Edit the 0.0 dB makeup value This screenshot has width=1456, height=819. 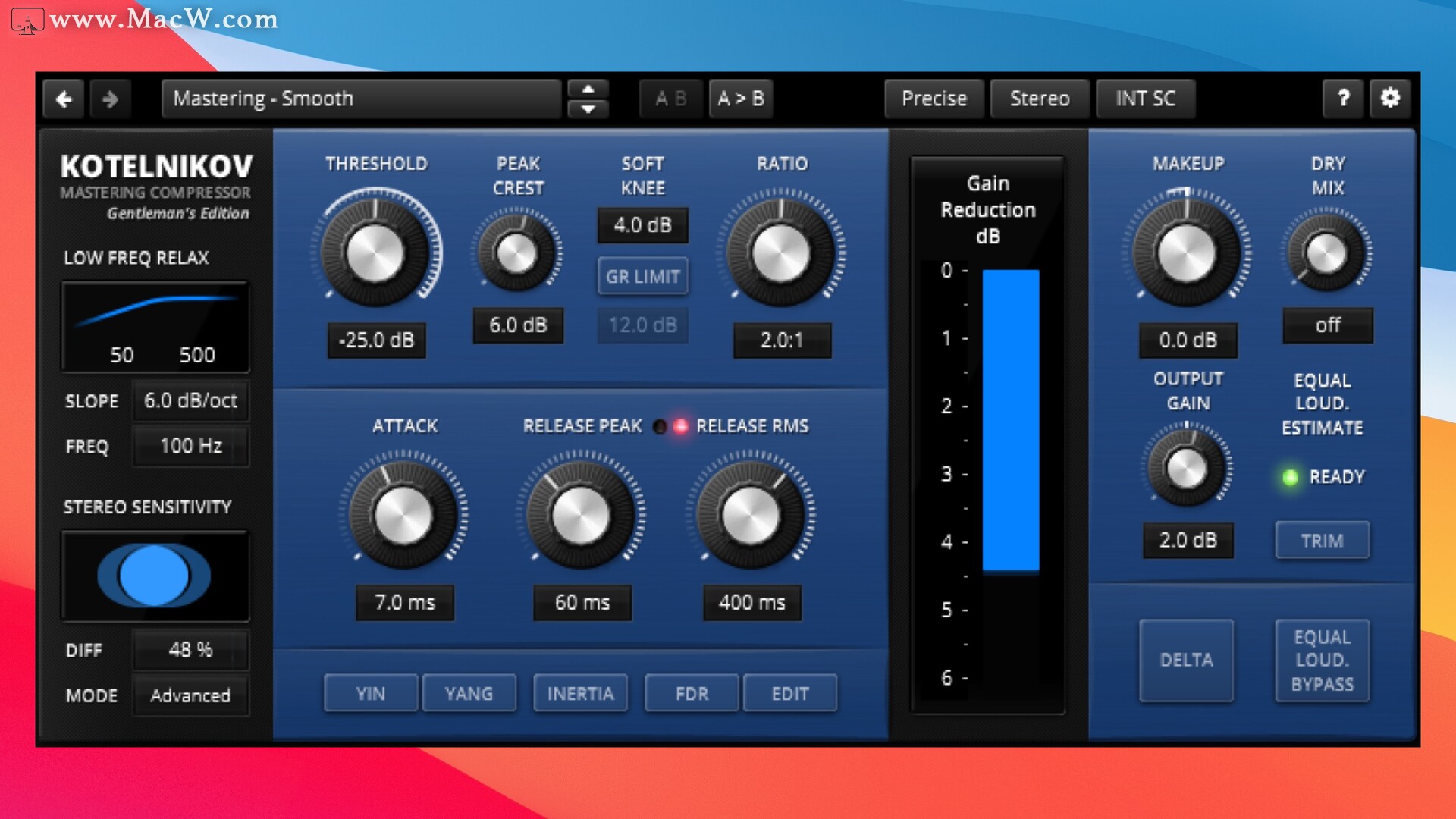tap(1188, 340)
